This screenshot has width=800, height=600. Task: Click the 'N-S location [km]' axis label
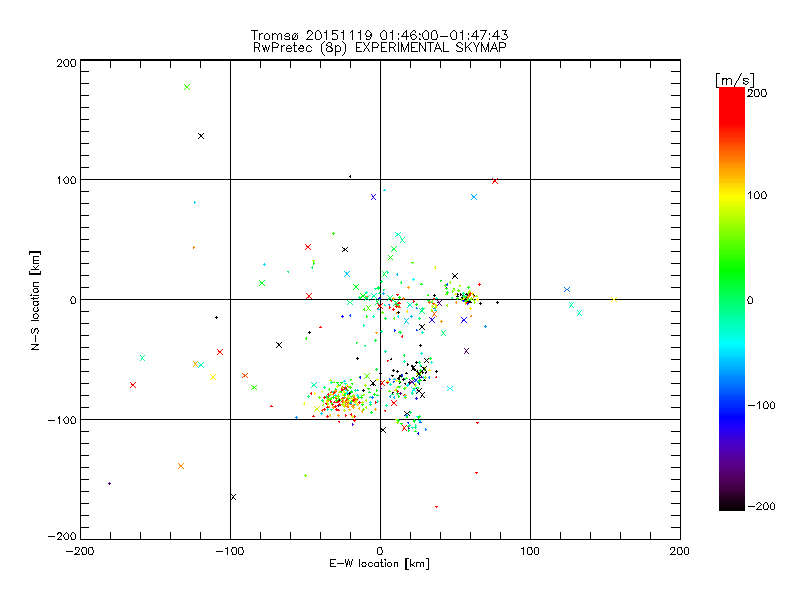[x=35, y=301]
